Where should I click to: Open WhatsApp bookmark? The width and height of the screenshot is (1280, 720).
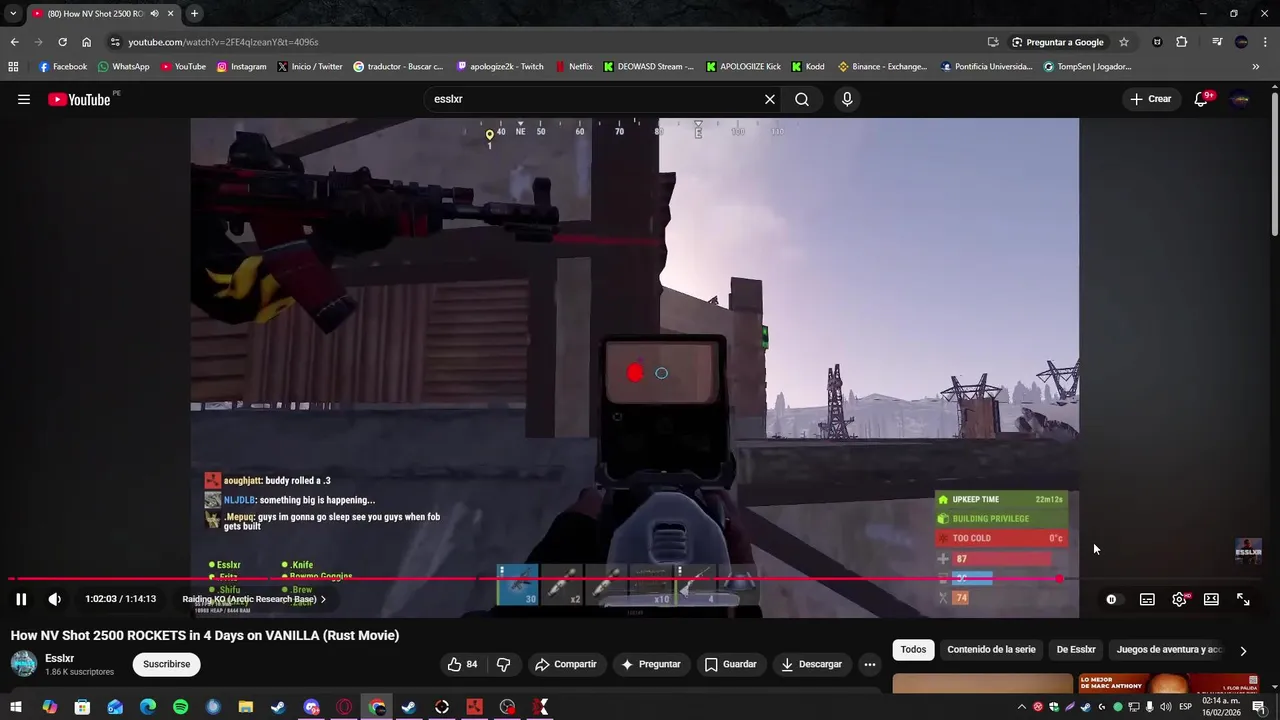(x=124, y=67)
